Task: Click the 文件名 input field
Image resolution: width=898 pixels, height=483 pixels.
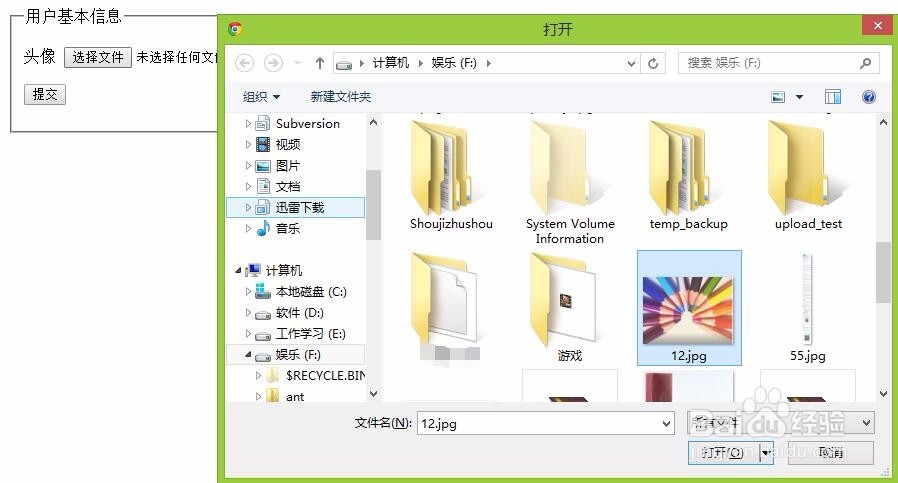Action: point(544,423)
